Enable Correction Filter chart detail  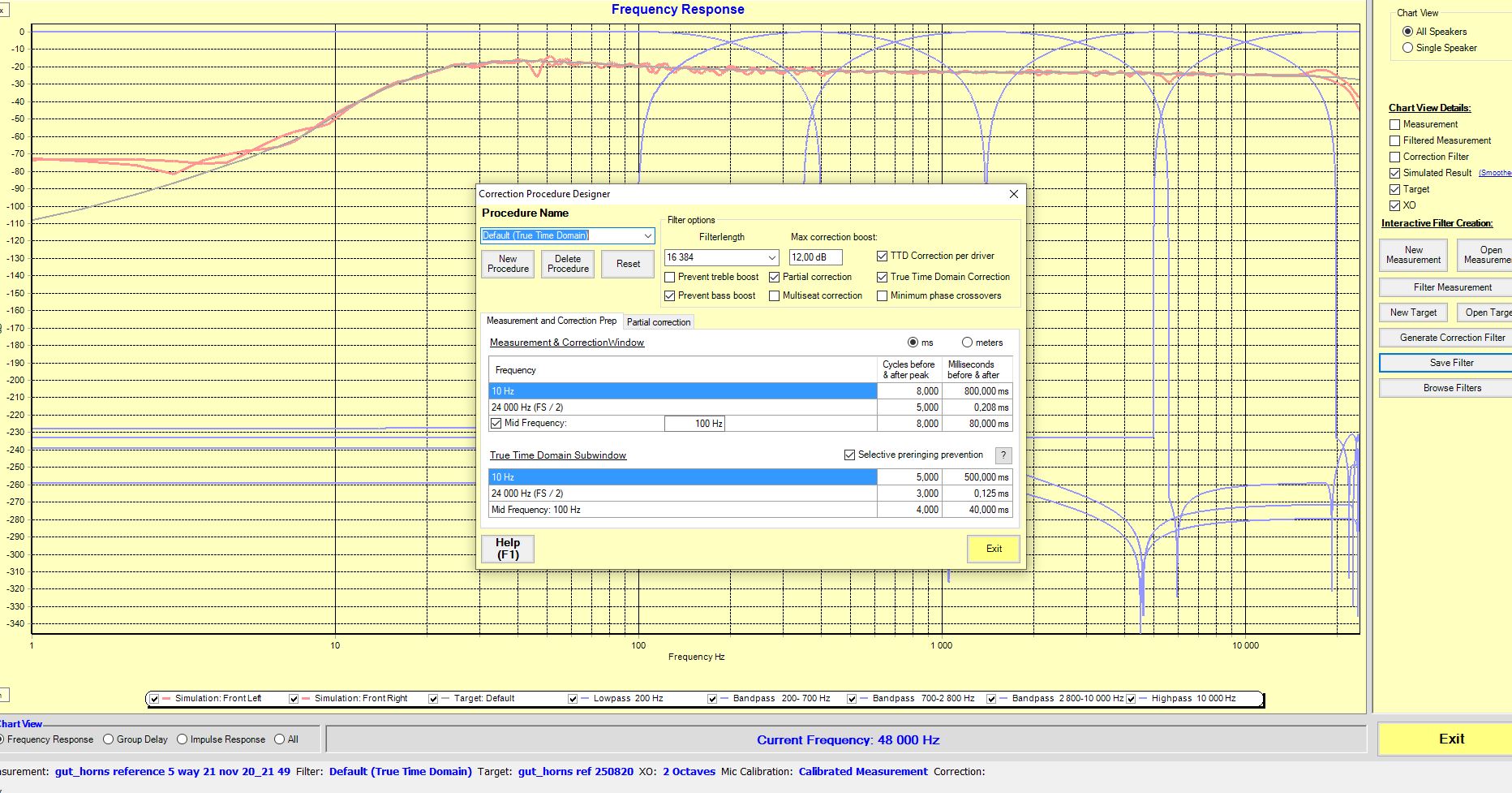click(x=1394, y=157)
